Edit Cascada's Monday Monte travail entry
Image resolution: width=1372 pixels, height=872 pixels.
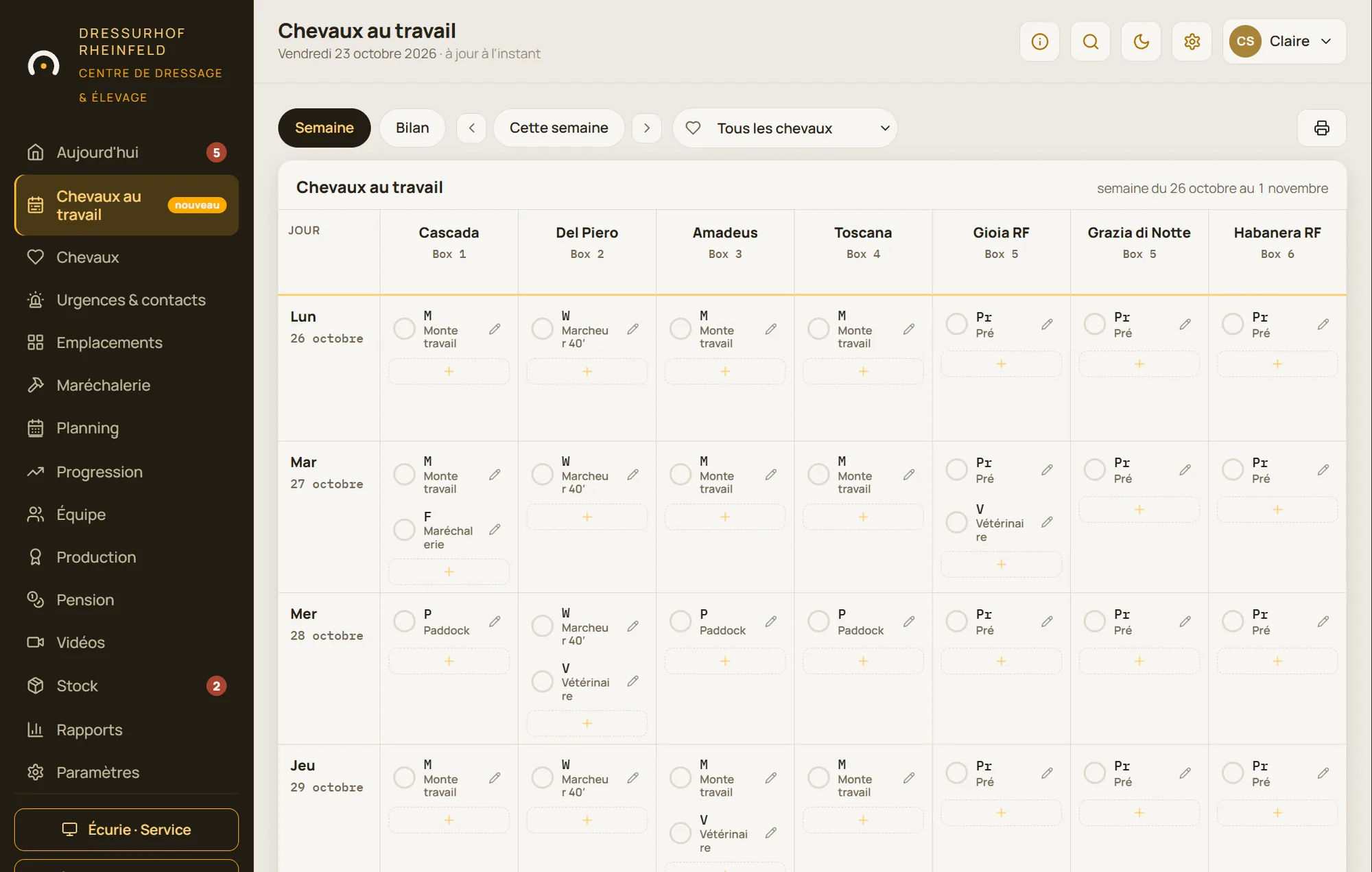495,329
